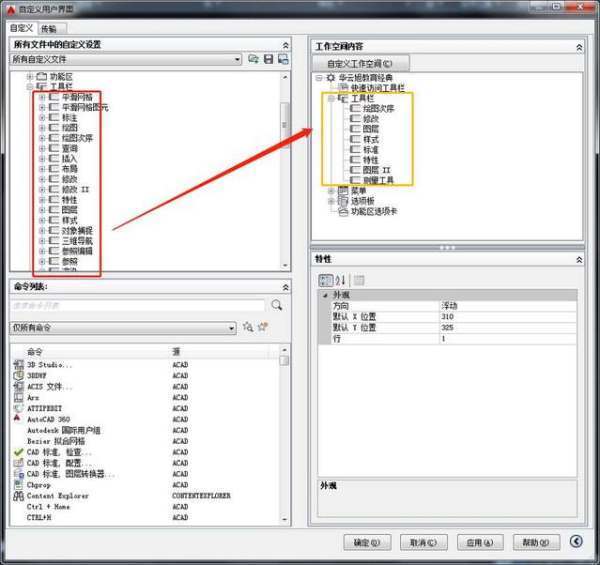Click the alphabetical sort icon in 特性
This screenshot has width=600, height=565.
(x=341, y=280)
